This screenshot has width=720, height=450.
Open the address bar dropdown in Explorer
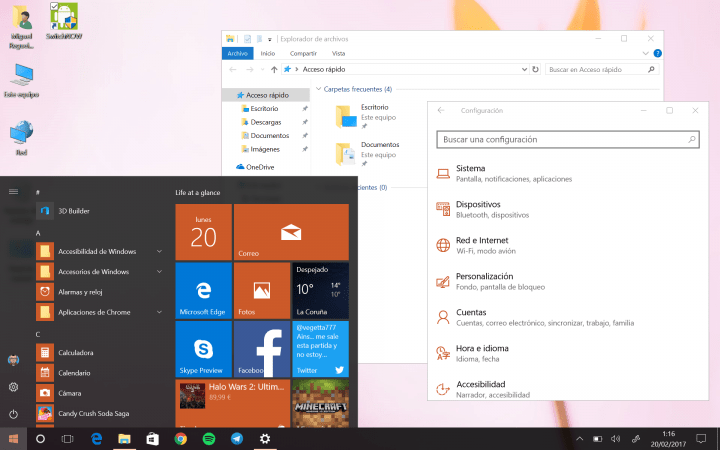click(x=524, y=69)
